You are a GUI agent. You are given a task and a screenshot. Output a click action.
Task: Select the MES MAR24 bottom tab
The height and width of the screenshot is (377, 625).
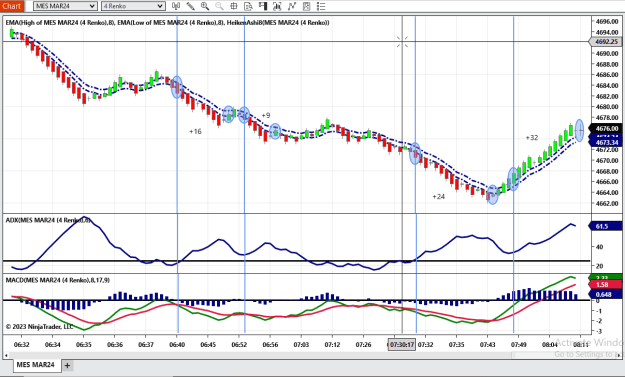coord(35,365)
